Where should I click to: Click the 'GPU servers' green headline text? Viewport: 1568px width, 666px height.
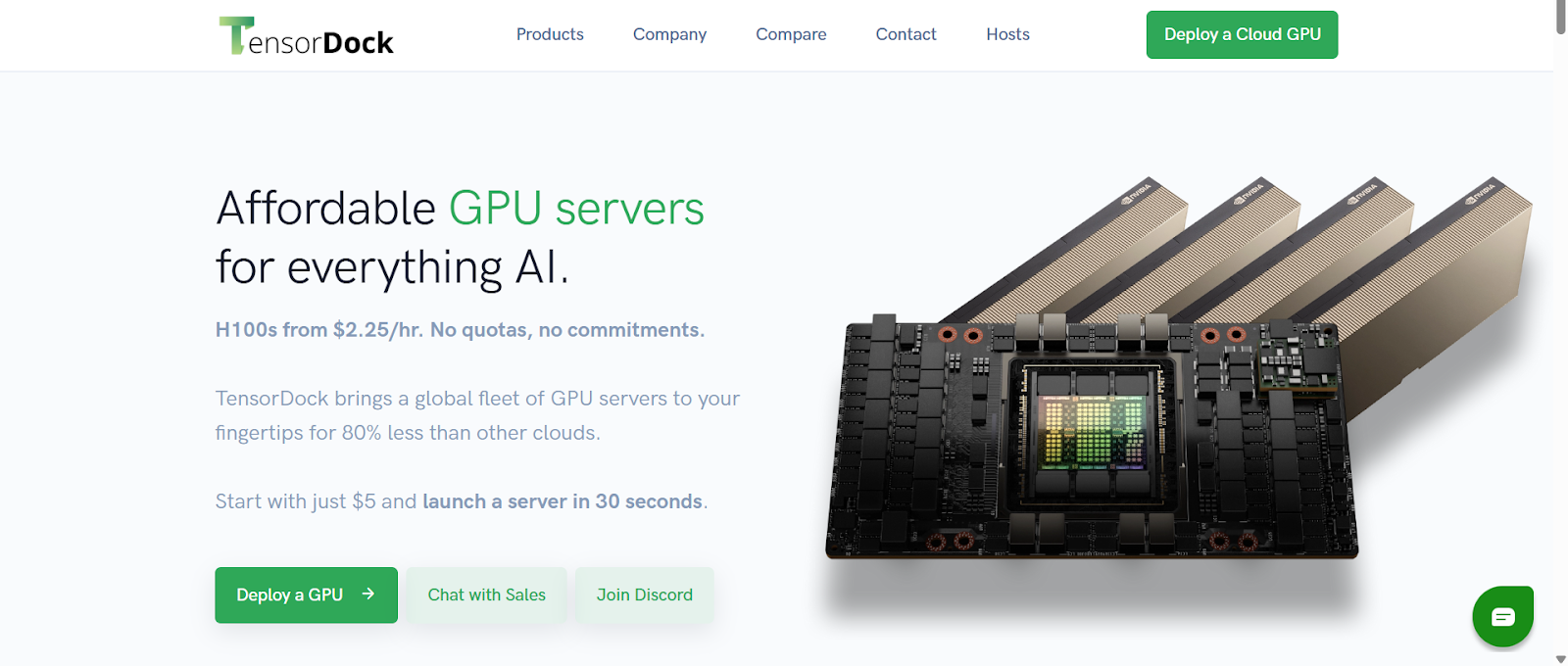click(576, 209)
